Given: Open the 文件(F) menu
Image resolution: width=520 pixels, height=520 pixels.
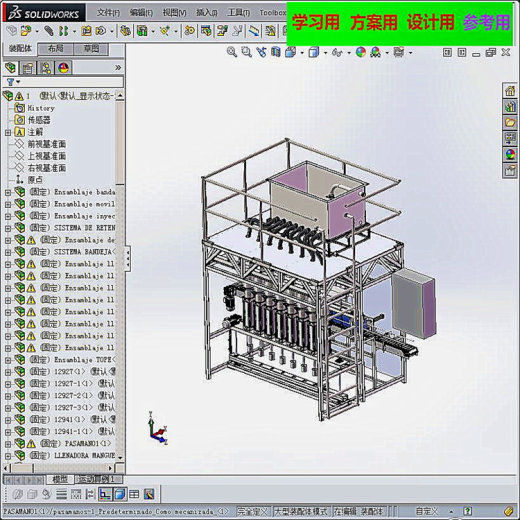Looking at the screenshot, I should [108, 13].
